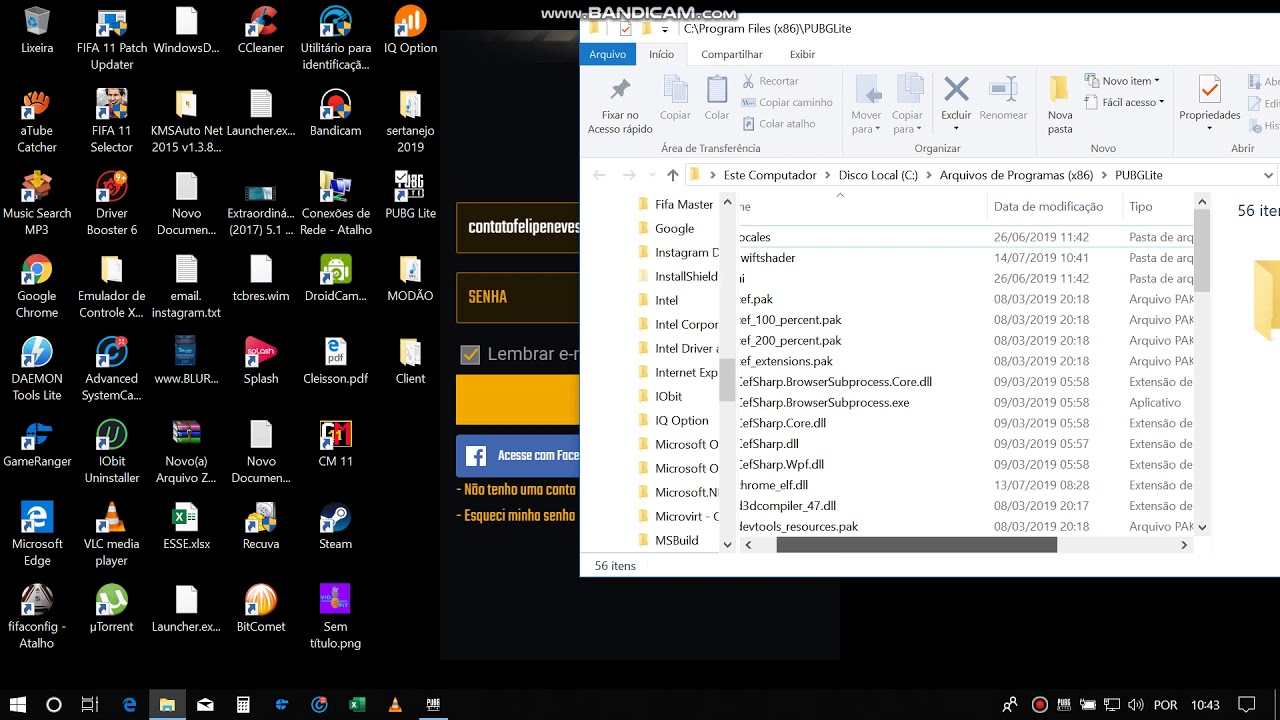The width and height of the screenshot is (1280, 720).
Task: Select the IQ Option desktop shortcut
Action: 410,30
